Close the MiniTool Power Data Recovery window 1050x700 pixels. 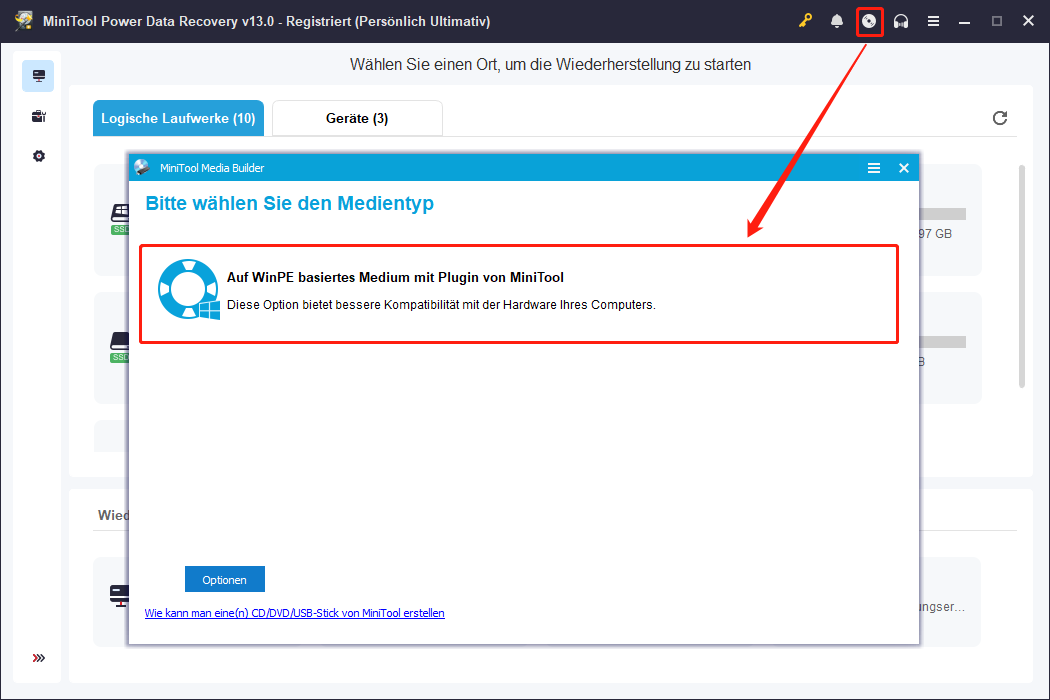click(1029, 21)
